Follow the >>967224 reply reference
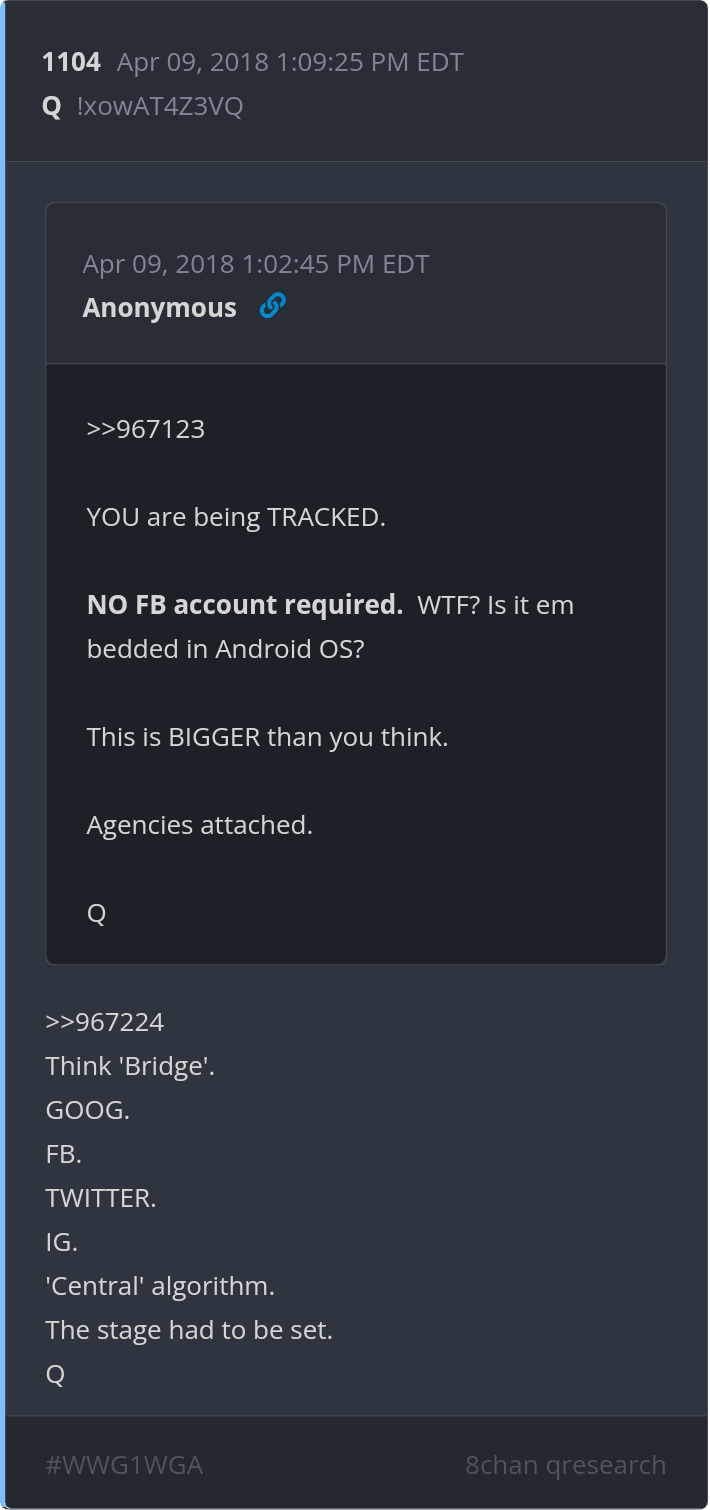This screenshot has height=1510, width=710. (x=105, y=1022)
